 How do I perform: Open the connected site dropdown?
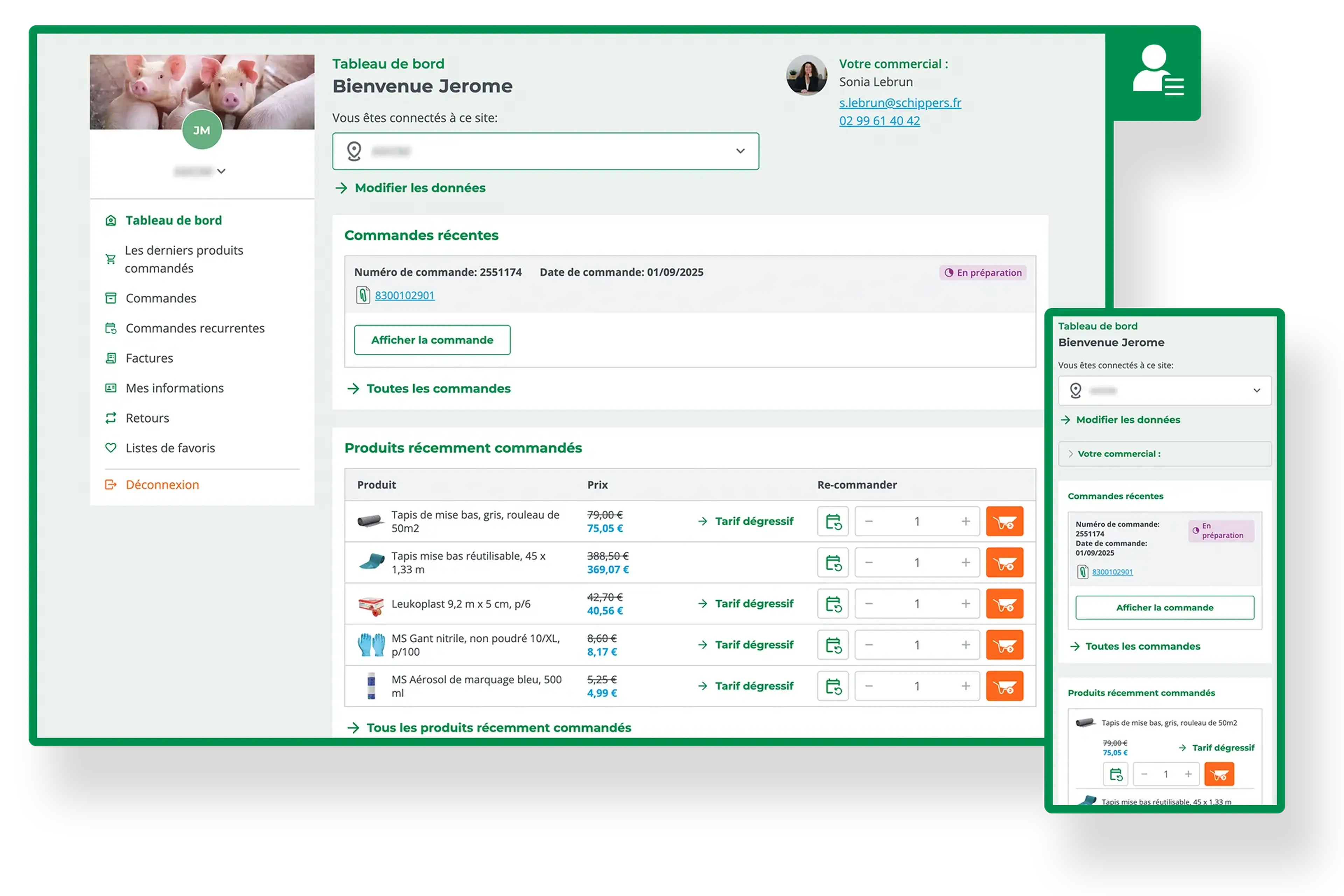click(x=545, y=152)
